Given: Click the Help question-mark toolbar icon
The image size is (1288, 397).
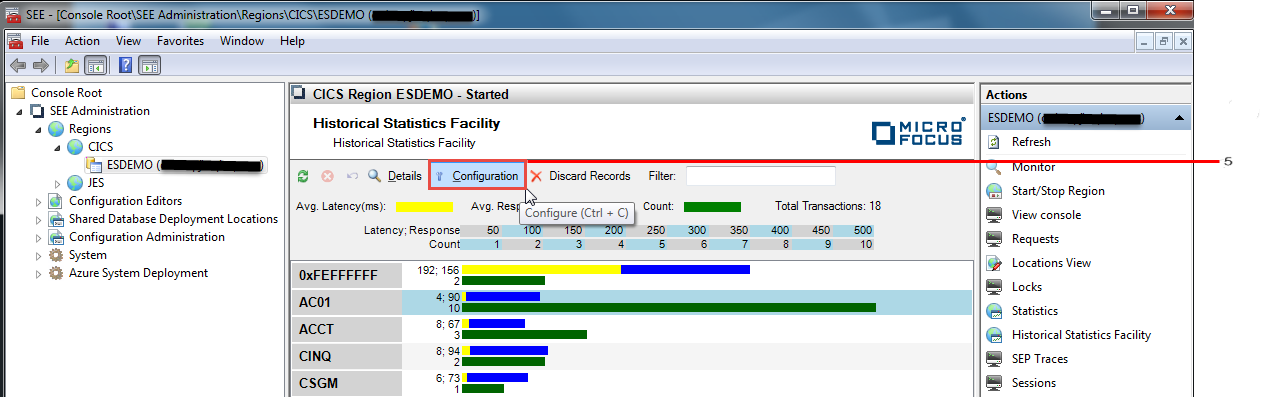Looking at the screenshot, I should tap(126, 65).
